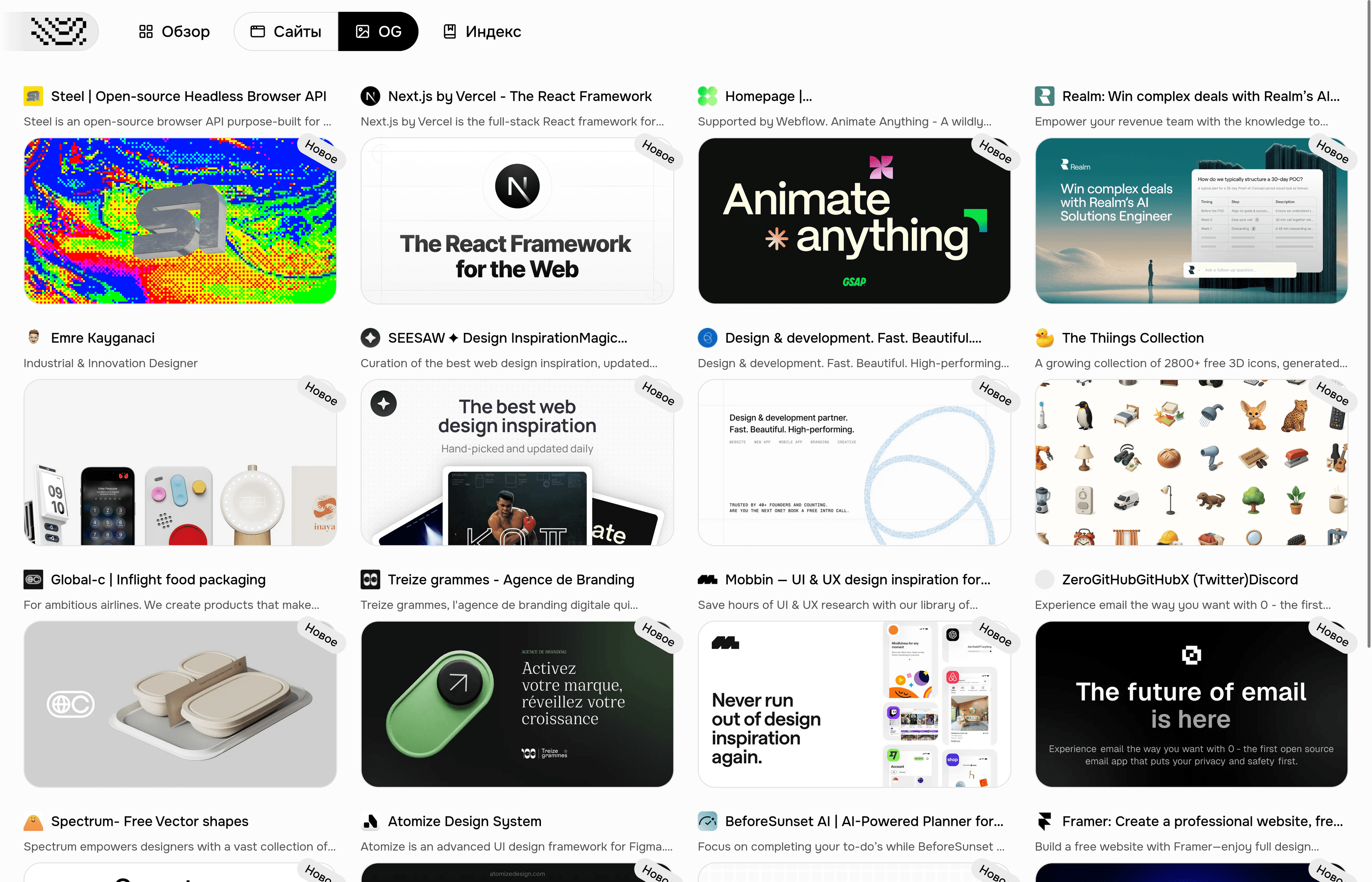The image size is (1372, 882).
Task: Click the rubber duck Thiings icon
Action: [x=1044, y=338]
